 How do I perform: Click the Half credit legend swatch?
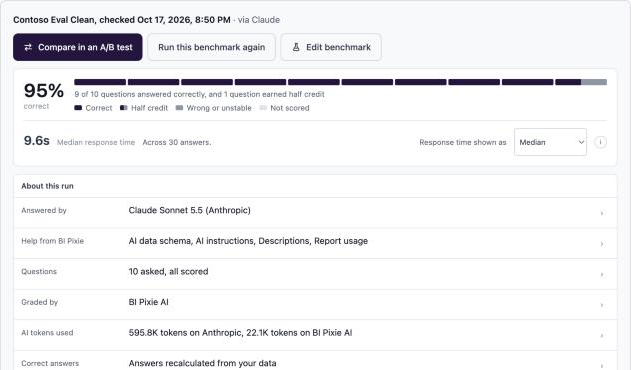124,107
